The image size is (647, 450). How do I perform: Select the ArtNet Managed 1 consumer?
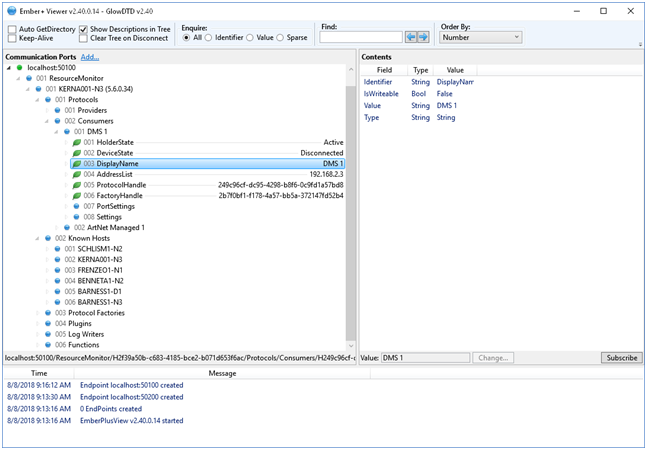pos(115,227)
